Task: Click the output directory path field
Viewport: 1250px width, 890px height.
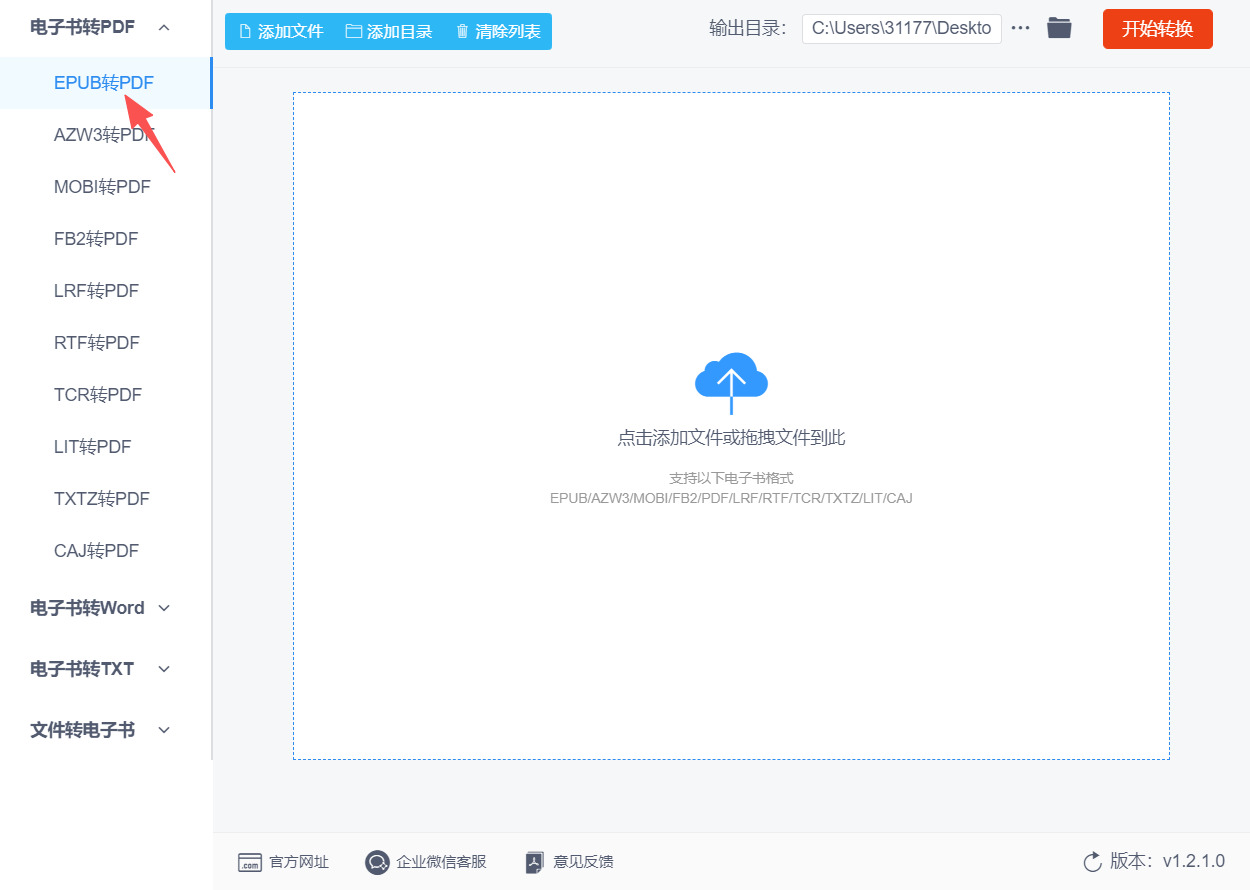Action: tap(902, 29)
